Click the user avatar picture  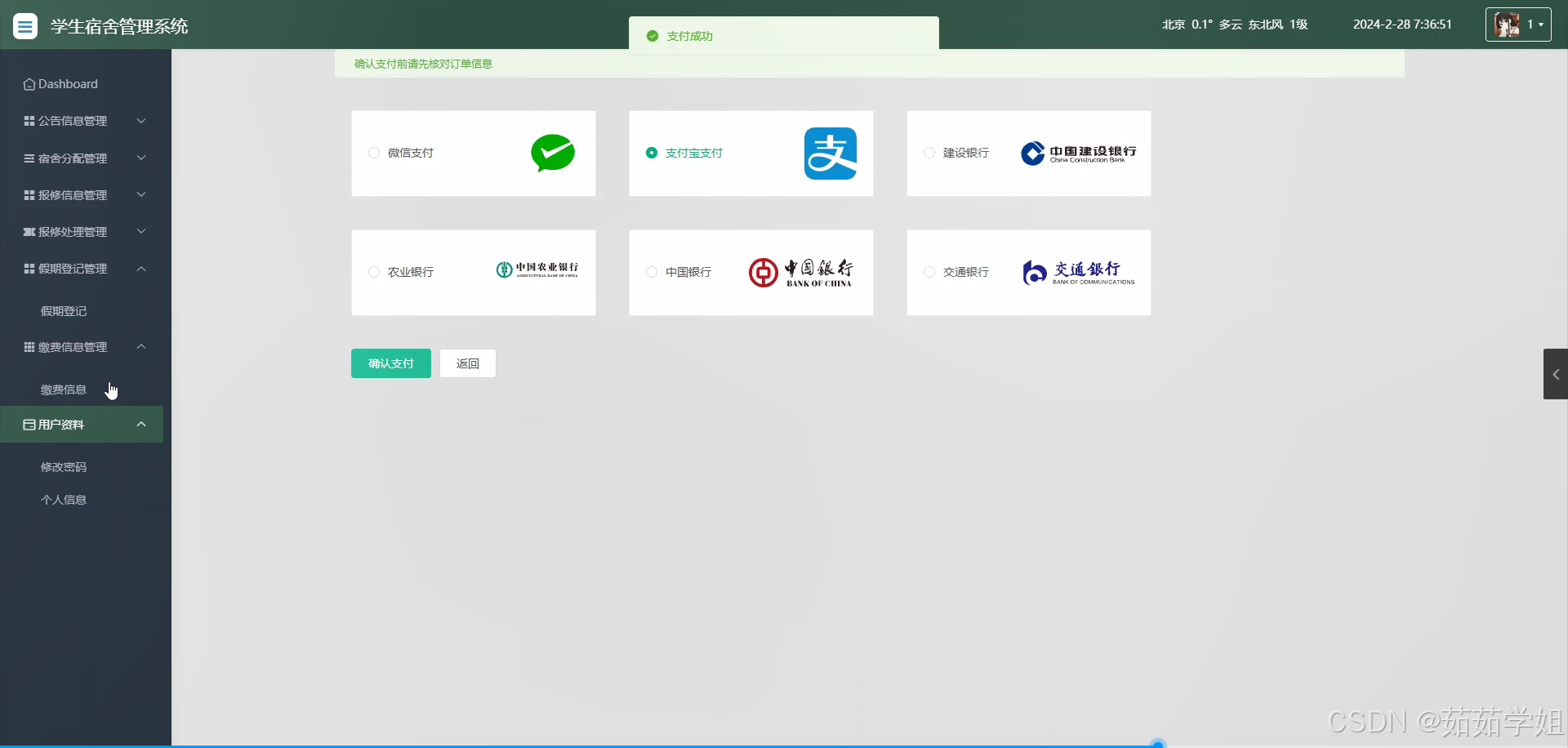click(1507, 24)
